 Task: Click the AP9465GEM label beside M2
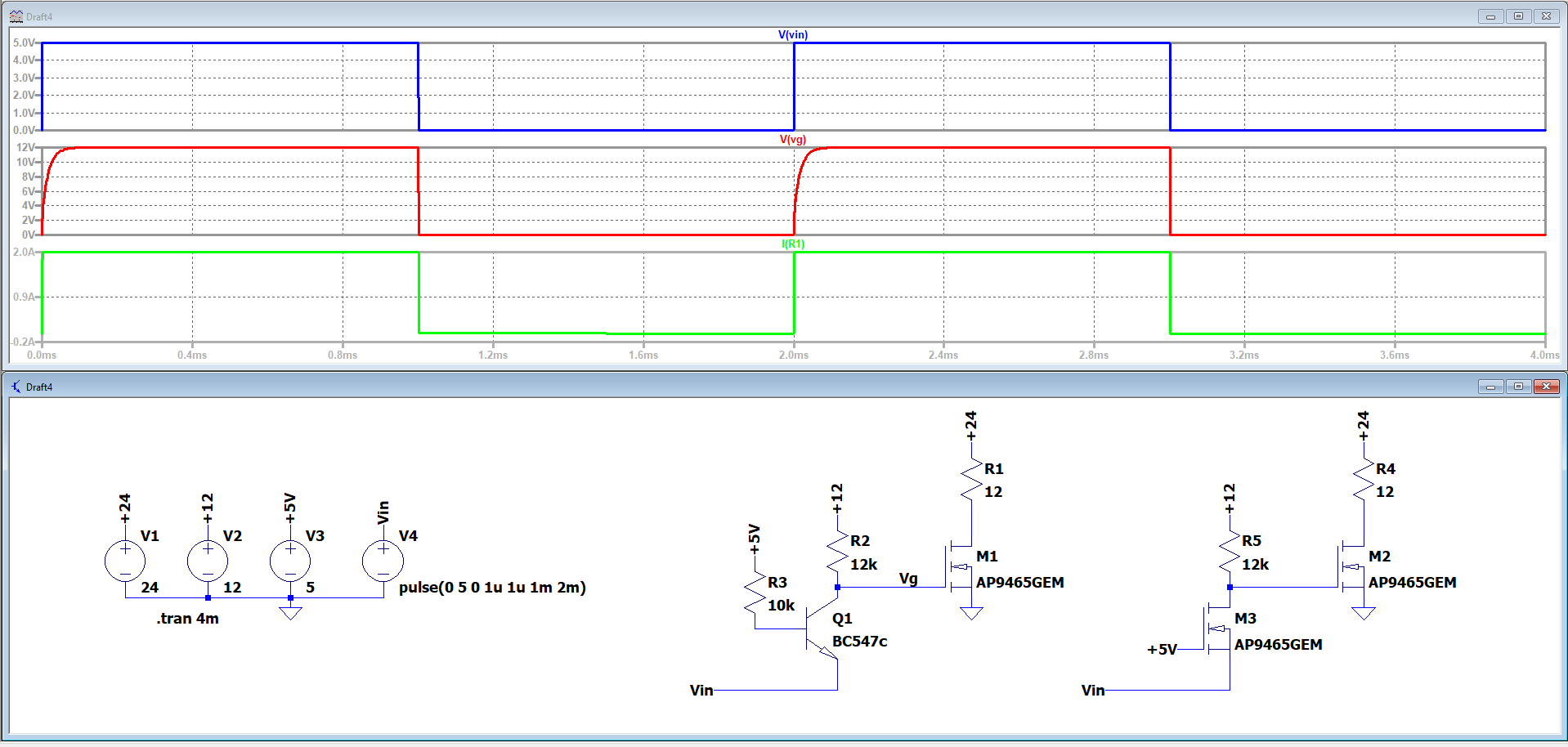pyautogui.click(x=1413, y=583)
